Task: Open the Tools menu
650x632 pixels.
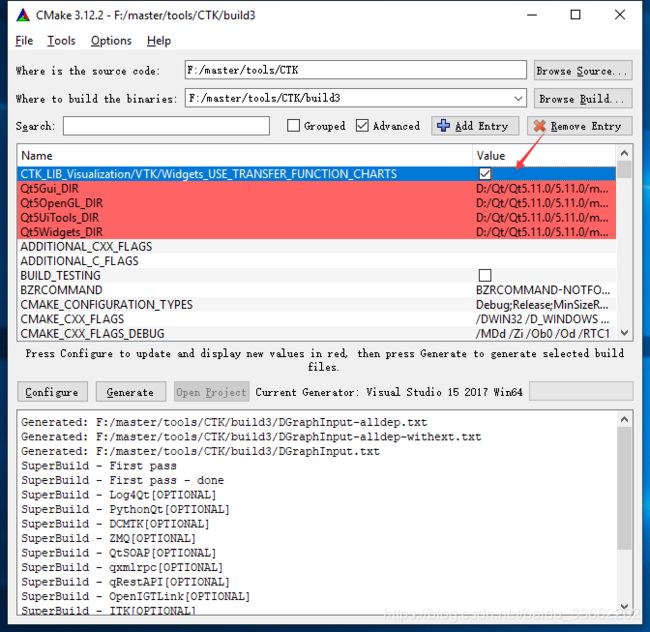Action: pyautogui.click(x=61, y=41)
